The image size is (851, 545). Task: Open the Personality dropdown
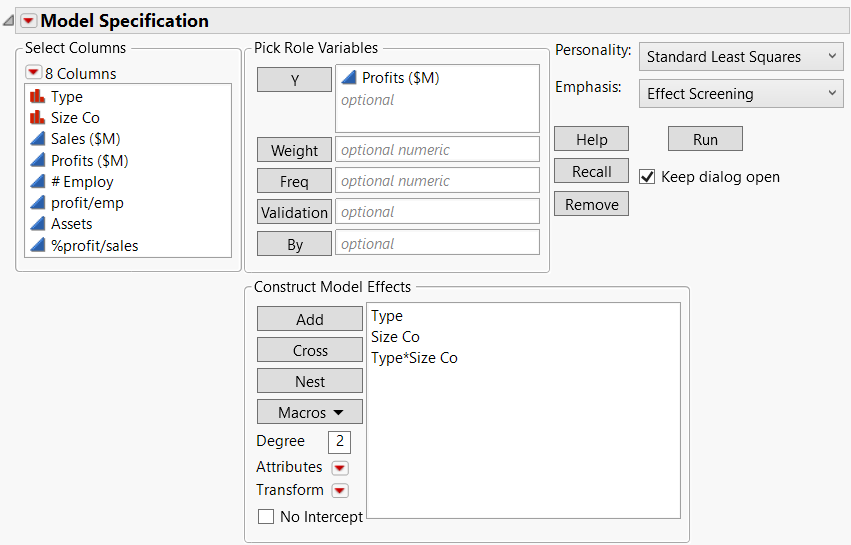741,57
